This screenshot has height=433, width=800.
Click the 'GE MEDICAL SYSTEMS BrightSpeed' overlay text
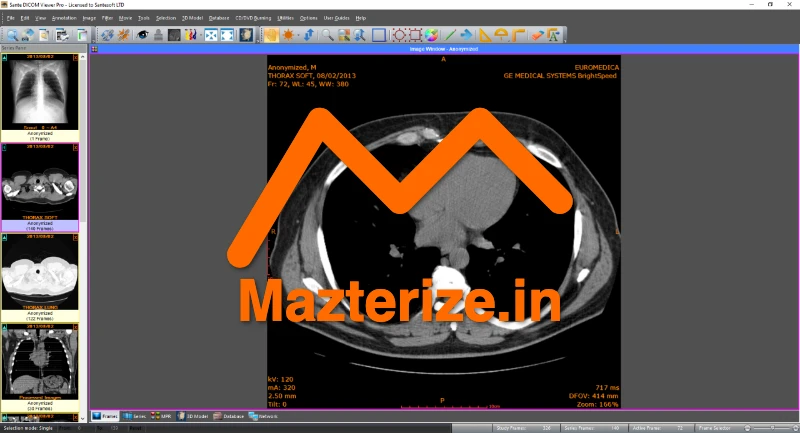tap(560, 75)
